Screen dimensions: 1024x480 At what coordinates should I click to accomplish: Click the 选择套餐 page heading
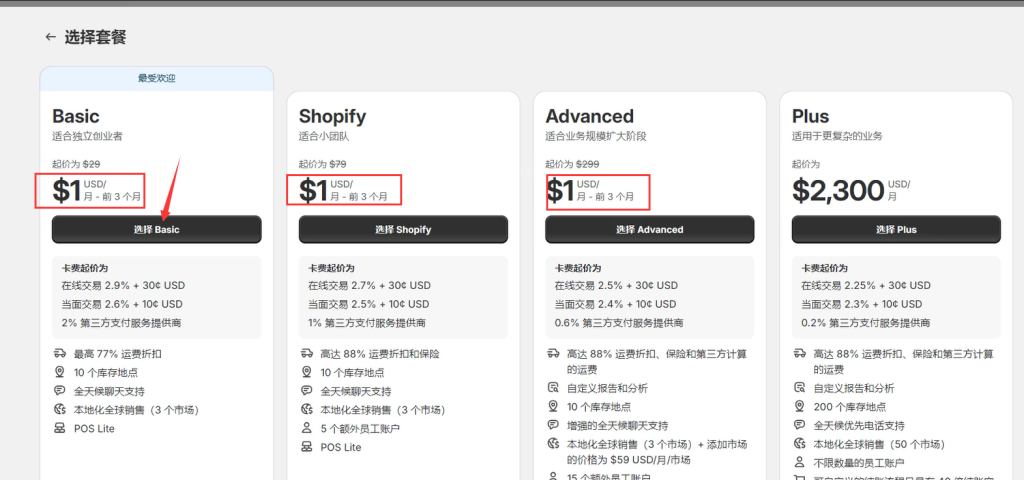tap(95, 37)
